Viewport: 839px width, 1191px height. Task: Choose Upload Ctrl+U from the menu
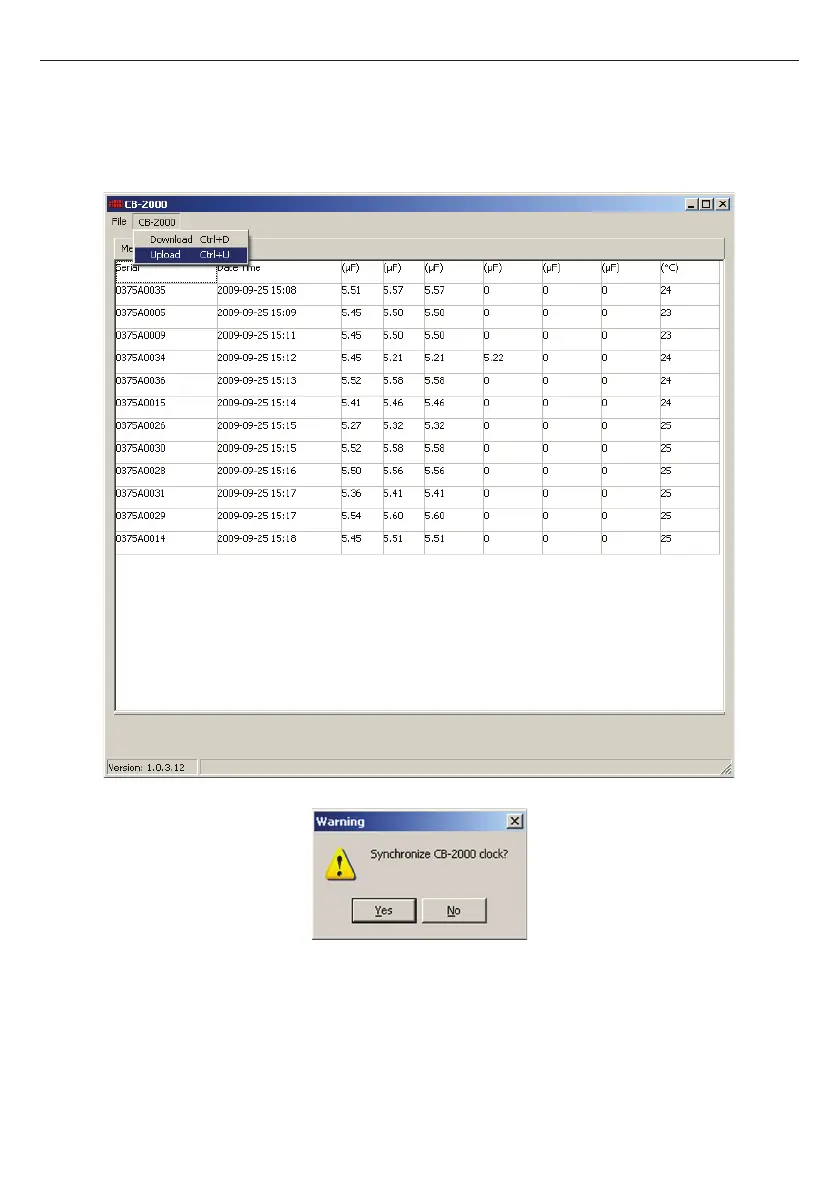[x=191, y=254]
